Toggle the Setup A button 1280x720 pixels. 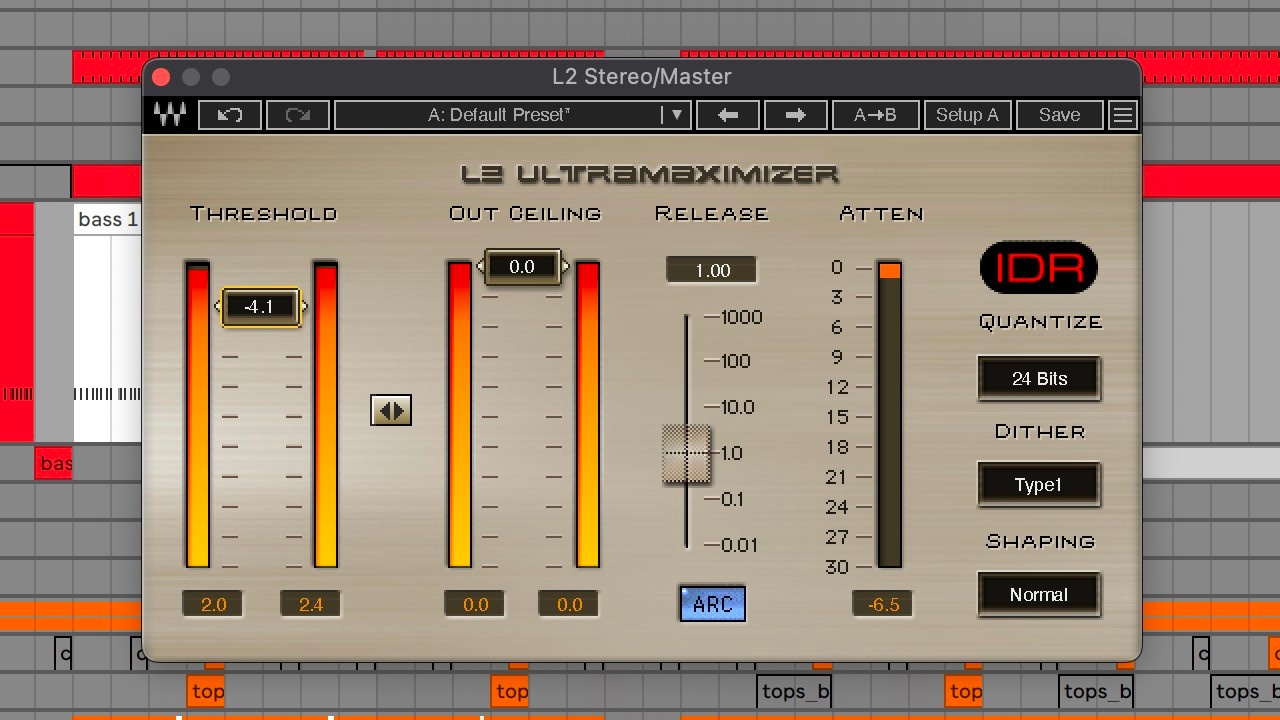(967, 115)
